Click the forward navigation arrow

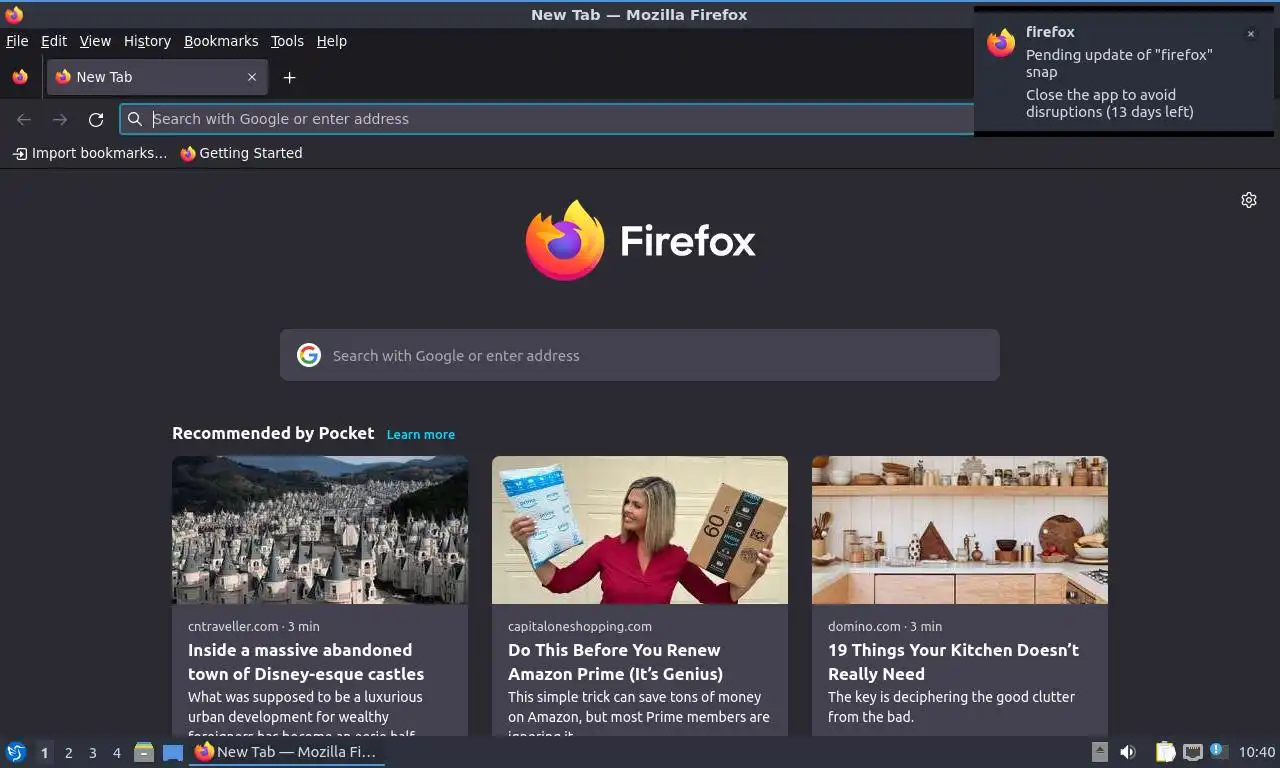pos(60,119)
